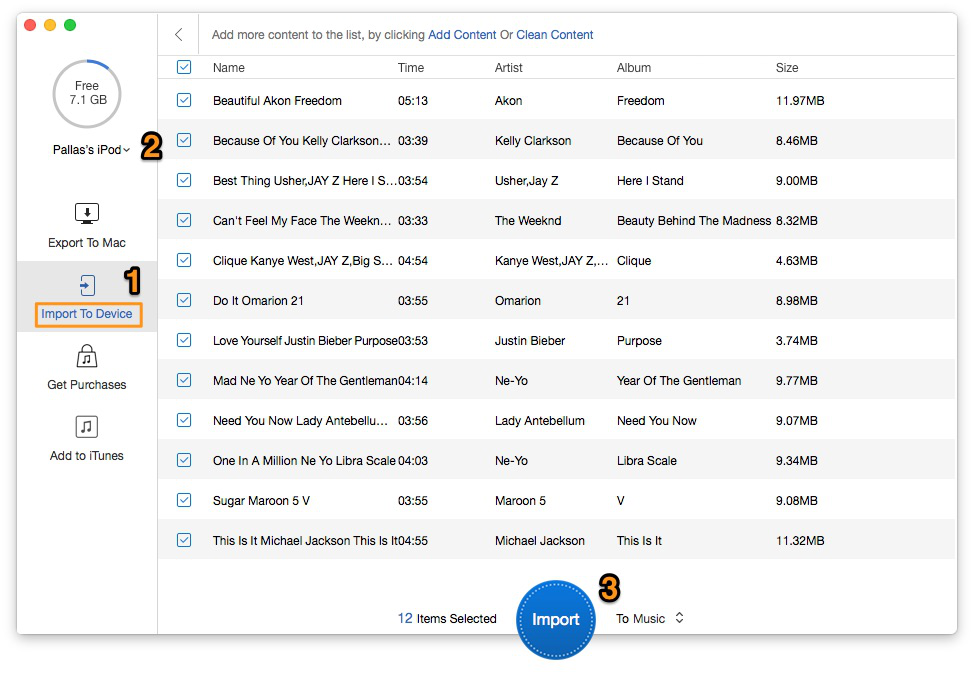Sort by the Time column header
Screen dimensions: 974x681
tap(411, 68)
